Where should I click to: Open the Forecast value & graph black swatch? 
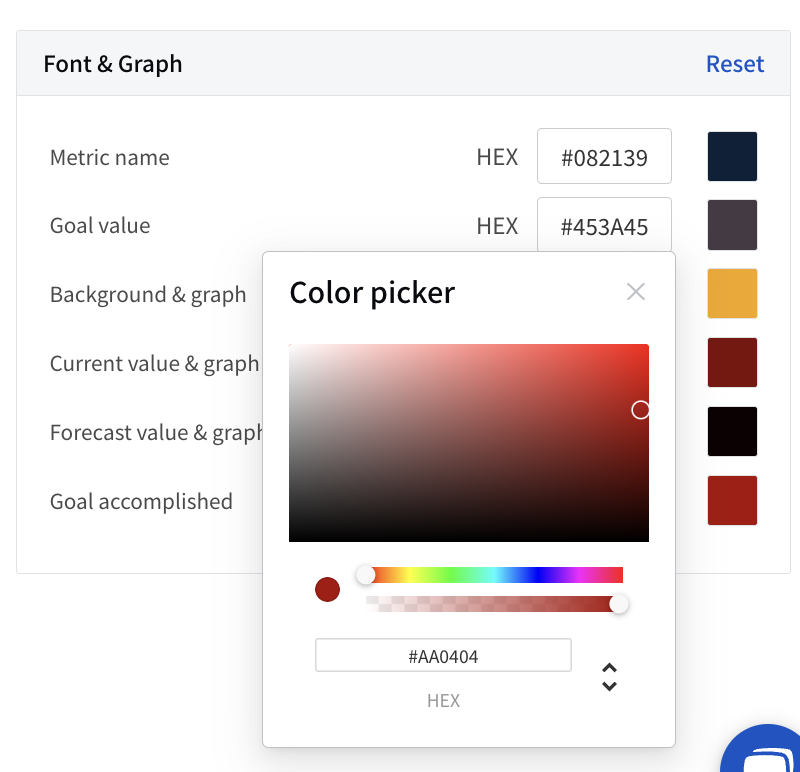pos(732,431)
